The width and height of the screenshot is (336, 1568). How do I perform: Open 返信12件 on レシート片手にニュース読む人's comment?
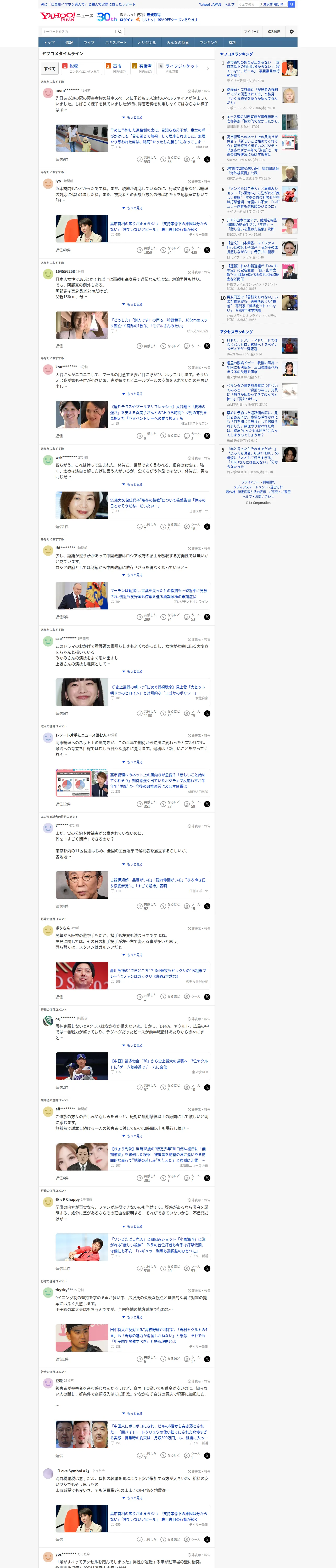[x=63, y=804]
